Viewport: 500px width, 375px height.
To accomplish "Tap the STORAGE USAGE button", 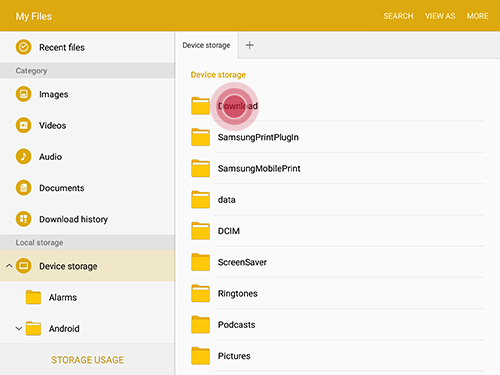I will click(x=87, y=360).
